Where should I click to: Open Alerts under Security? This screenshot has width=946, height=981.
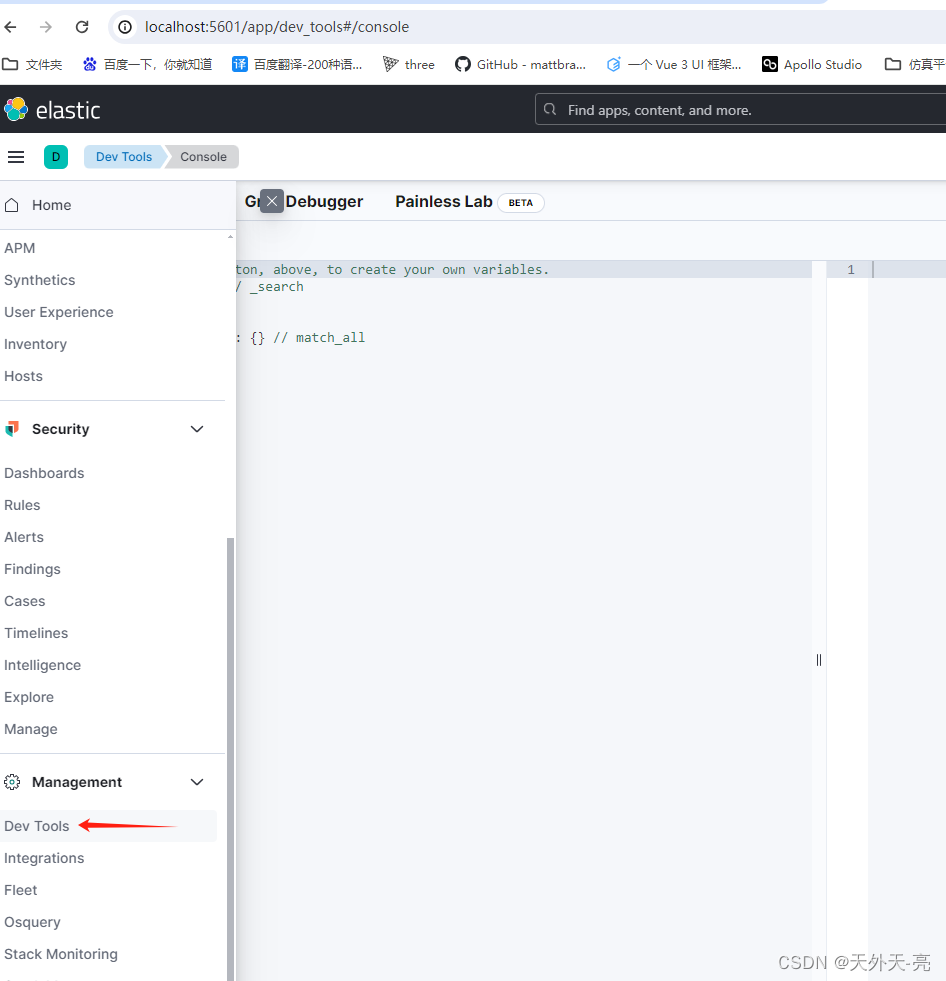[x=24, y=537]
